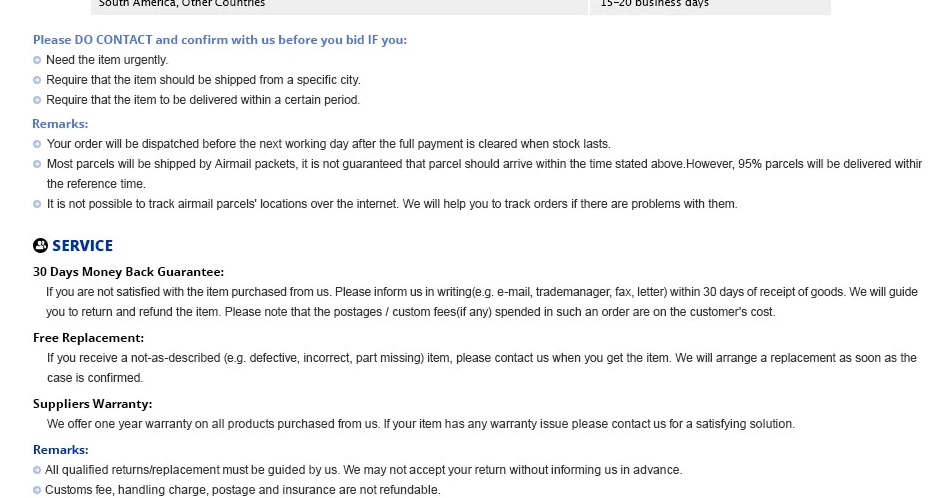Image resolution: width=950 pixels, height=498 pixels.
Task: Click the '30 Days Money Back Guarantee' heading
Action: click(128, 272)
